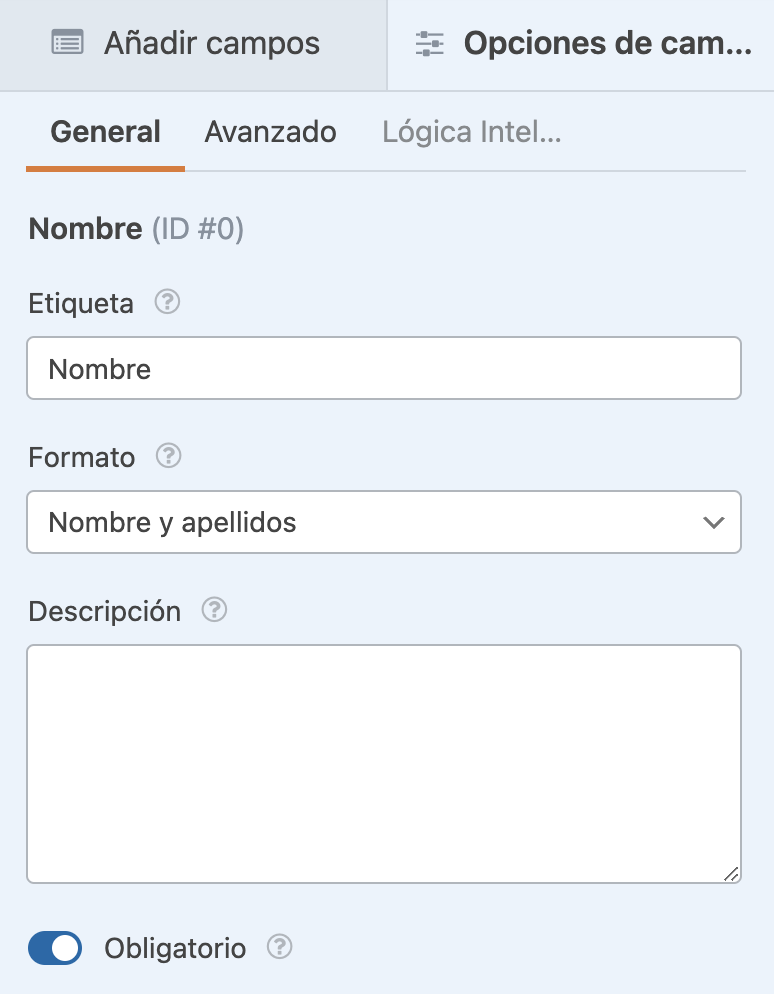Click the chevron arrow of the Formato select

pyautogui.click(x=713, y=522)
